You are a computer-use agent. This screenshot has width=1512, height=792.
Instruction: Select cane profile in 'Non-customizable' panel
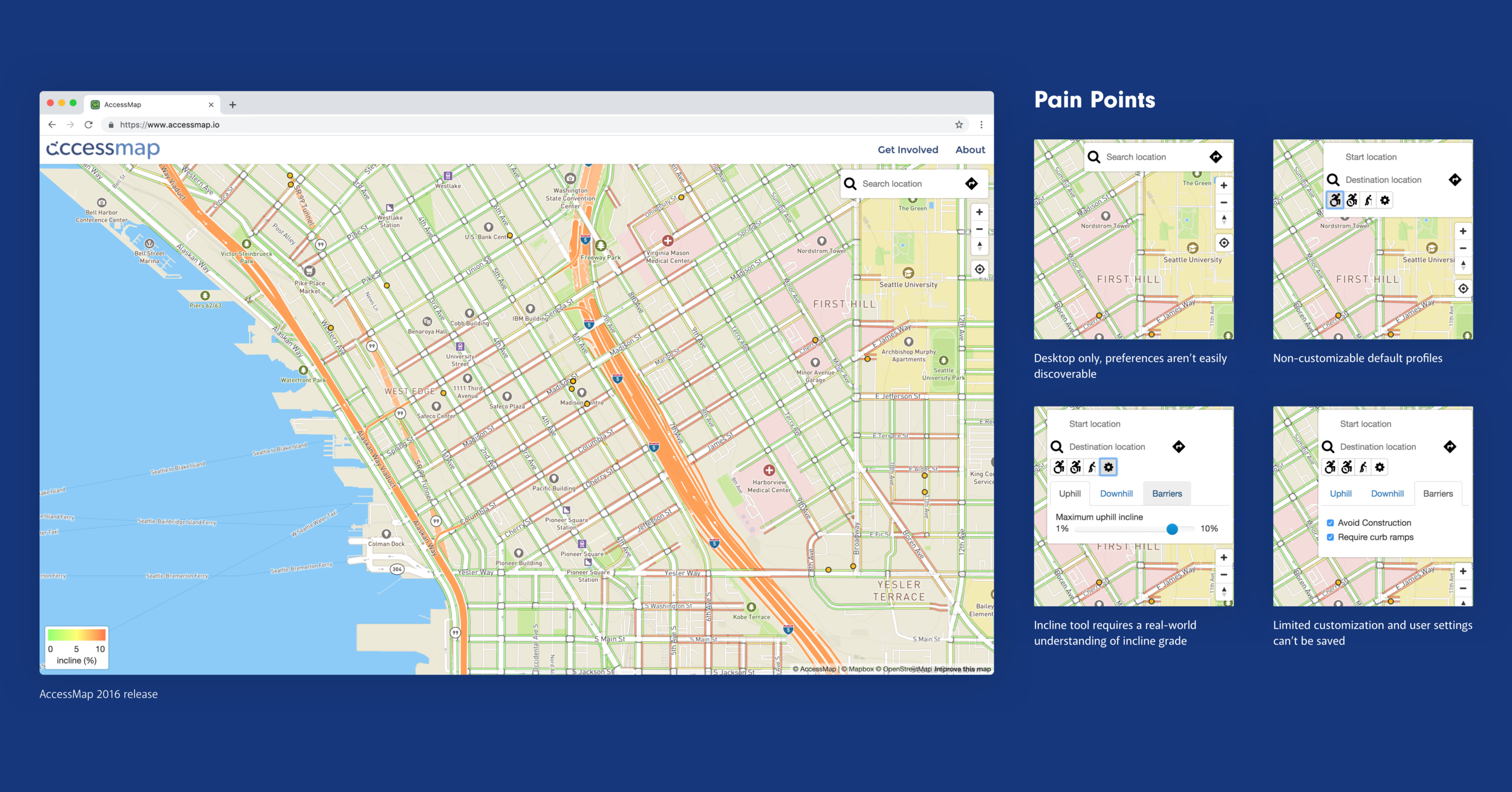(x=1368, y=200)
